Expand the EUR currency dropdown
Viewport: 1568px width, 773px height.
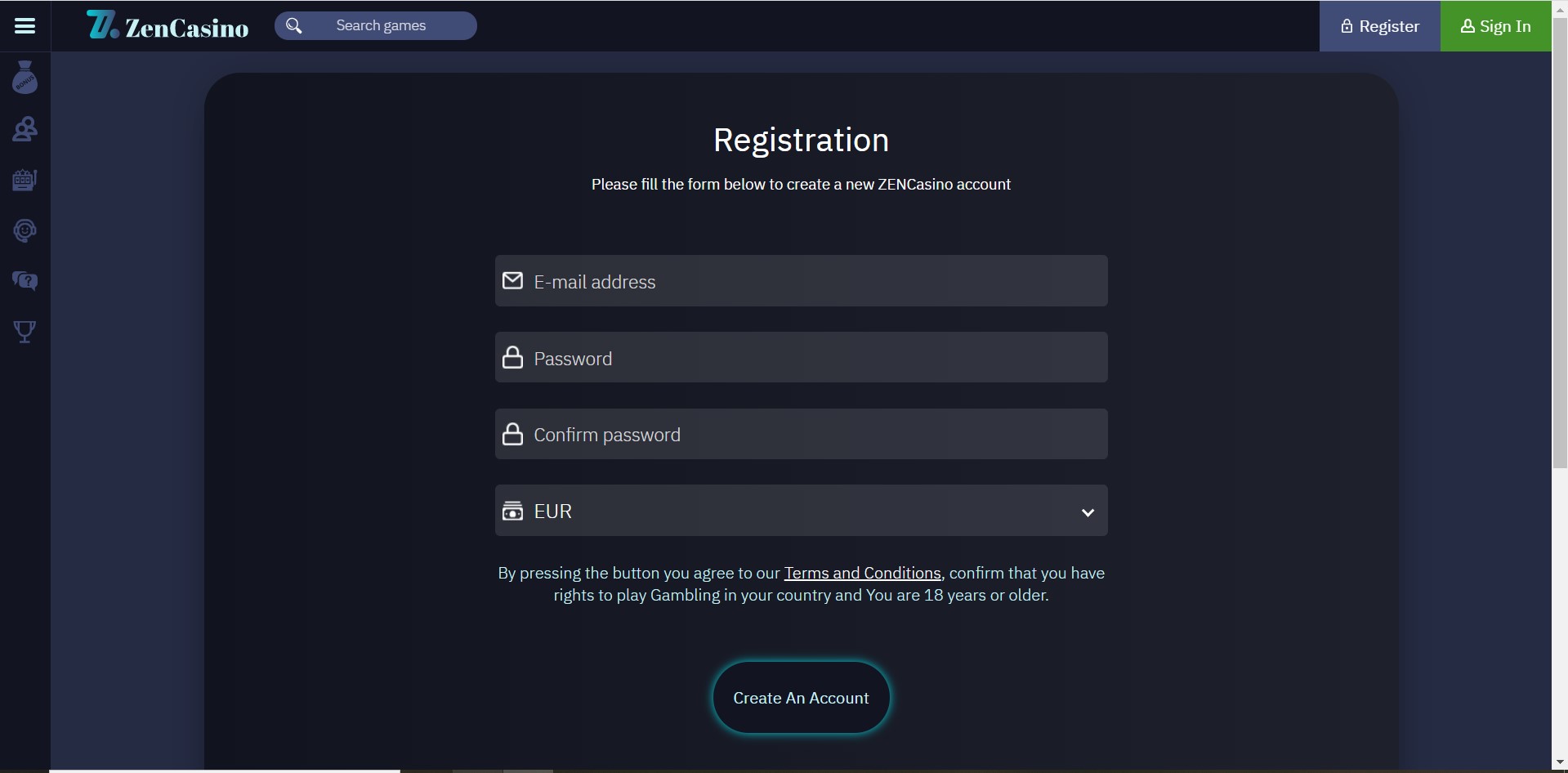tap(801, 511)
